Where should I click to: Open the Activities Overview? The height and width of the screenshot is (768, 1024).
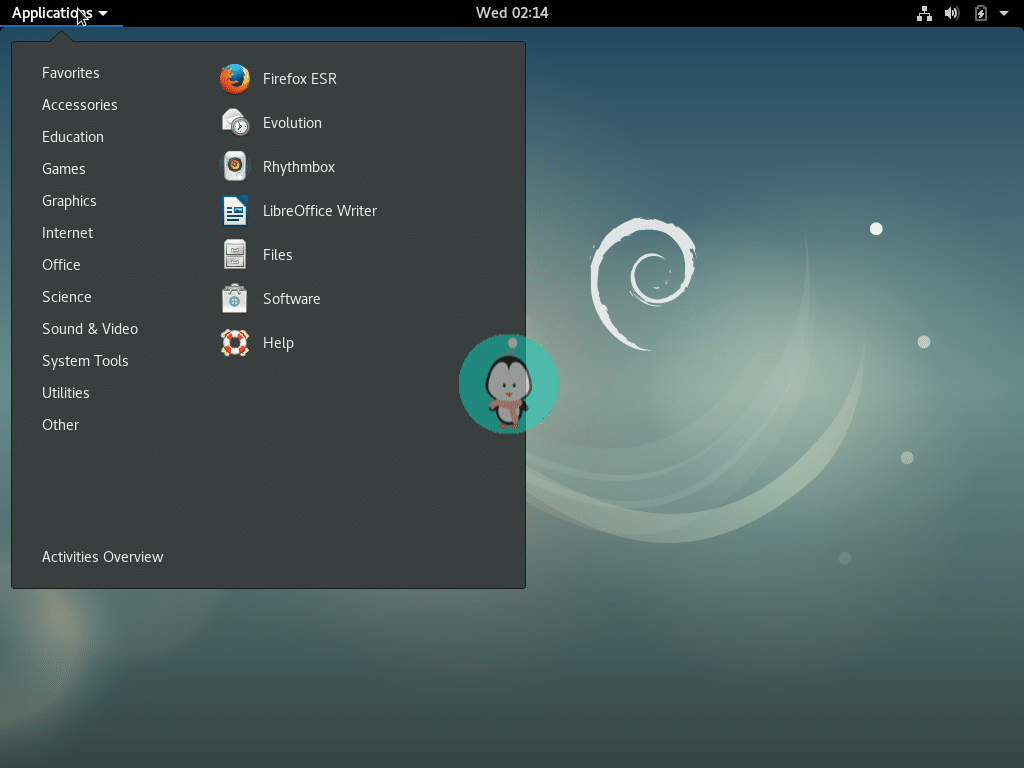click(102, 556)
